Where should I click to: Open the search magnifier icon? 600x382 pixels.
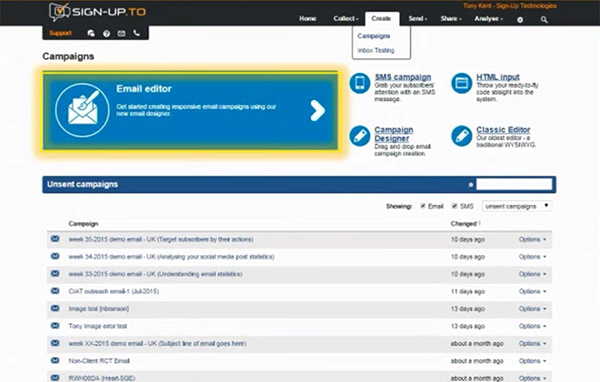(544, 20)
